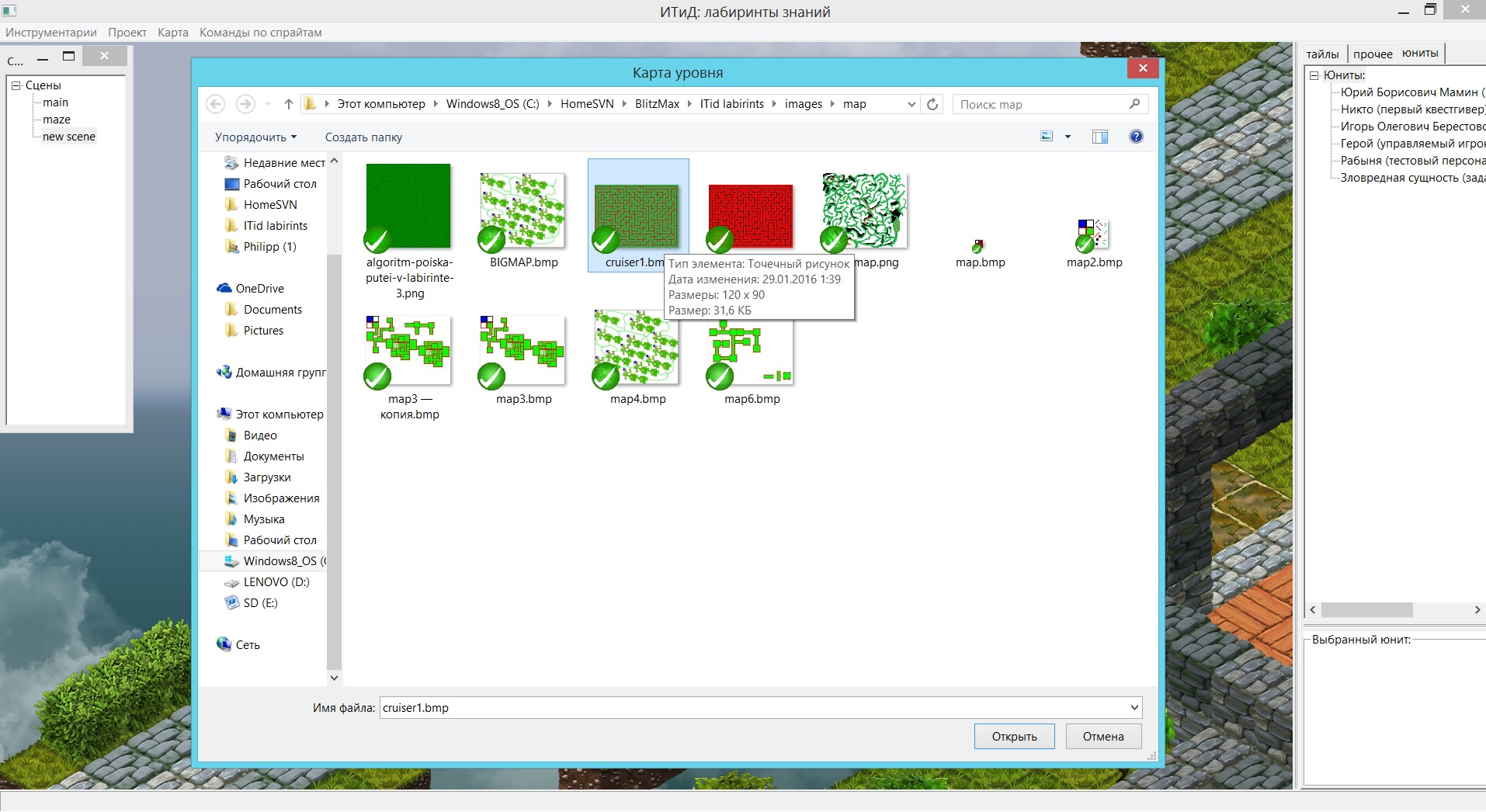Viewport: 1486px width, 812px height.
Task: Switch to the юниты tab
Action: pos(1420,53)
